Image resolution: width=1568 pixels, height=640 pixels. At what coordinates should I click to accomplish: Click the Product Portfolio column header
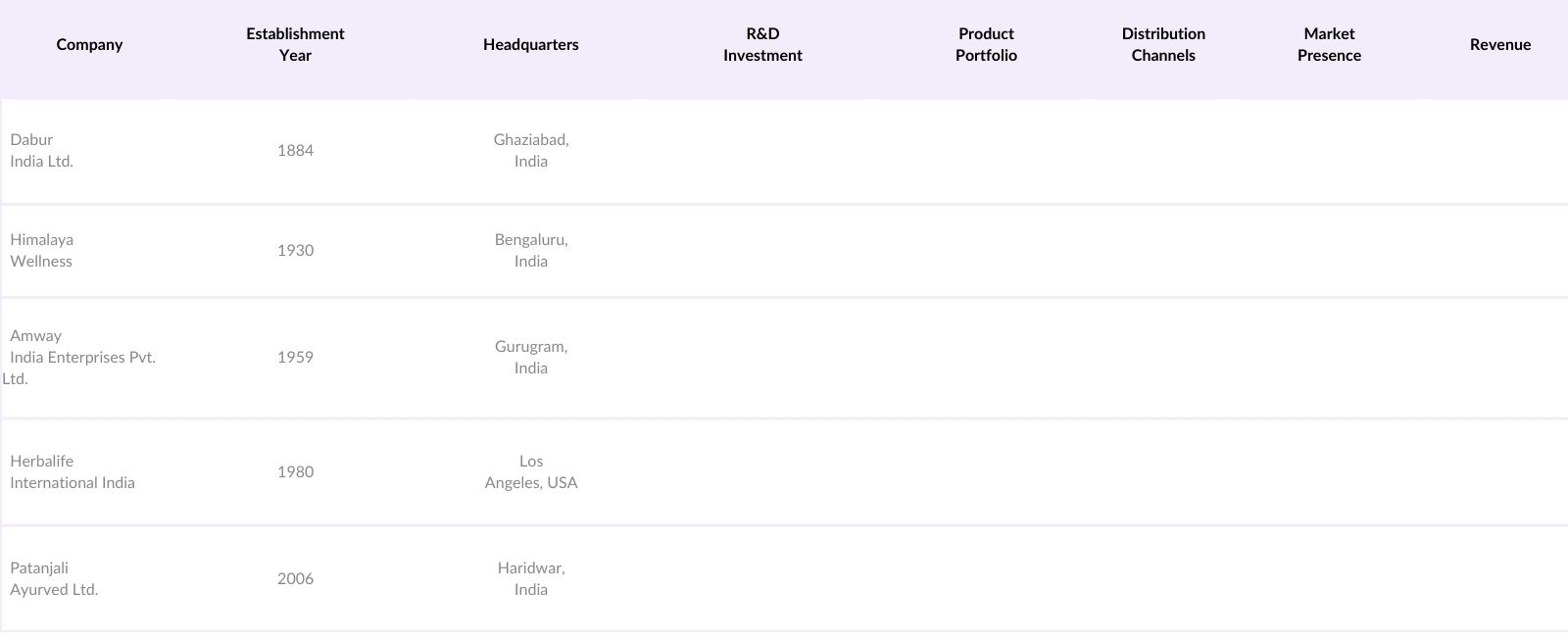click(x=986, y=45)
